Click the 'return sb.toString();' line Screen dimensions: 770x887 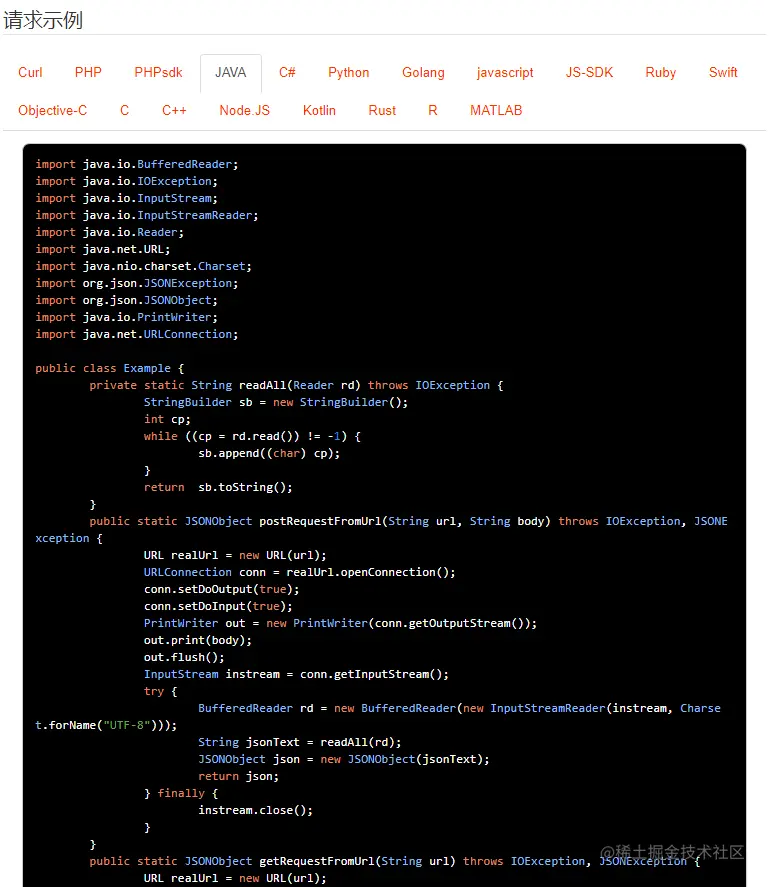218,487
